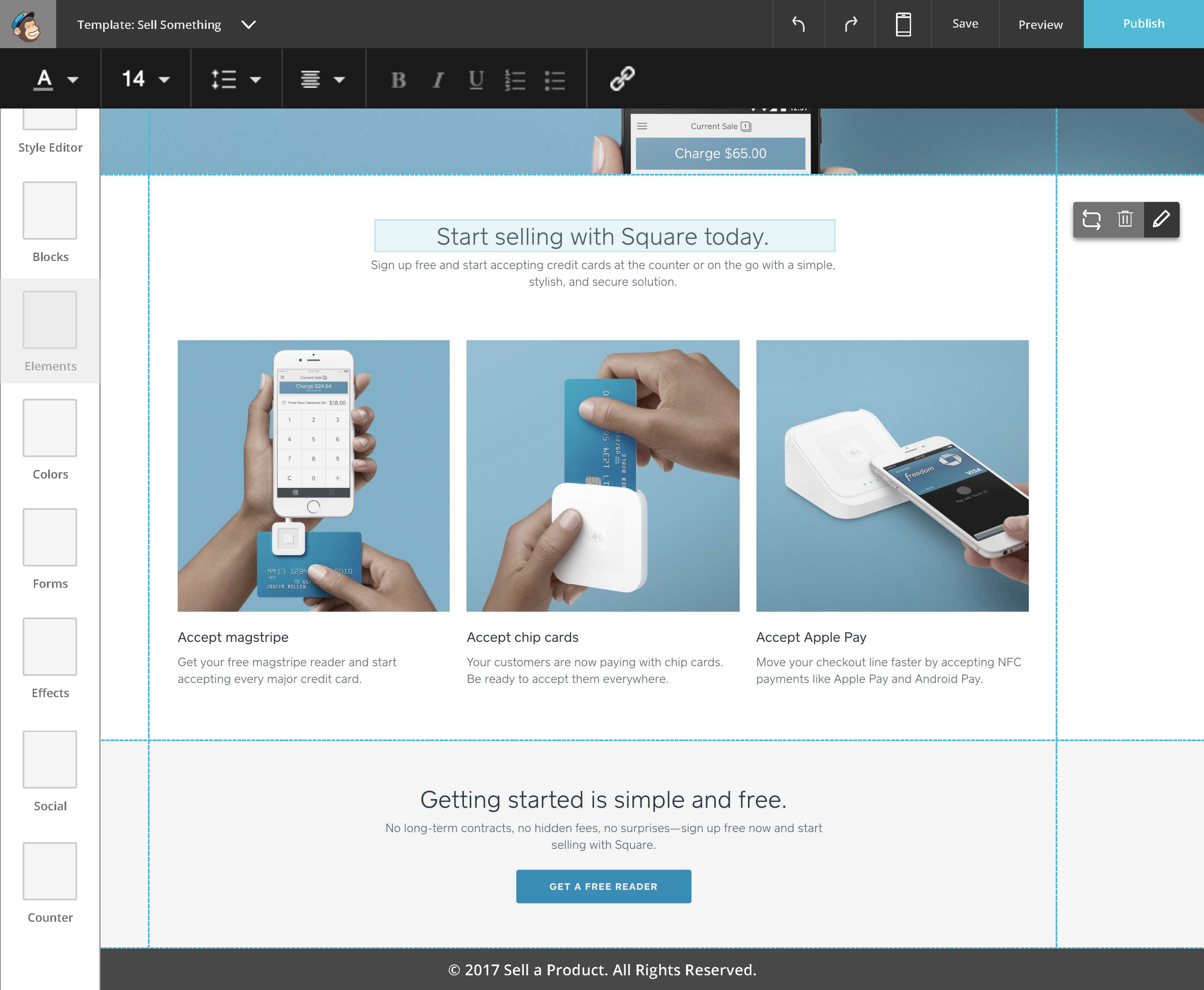Delete the block with trash icon
Image resolution: width=1204 pixels, height=990 pixels.
(x=1125, y=220)
